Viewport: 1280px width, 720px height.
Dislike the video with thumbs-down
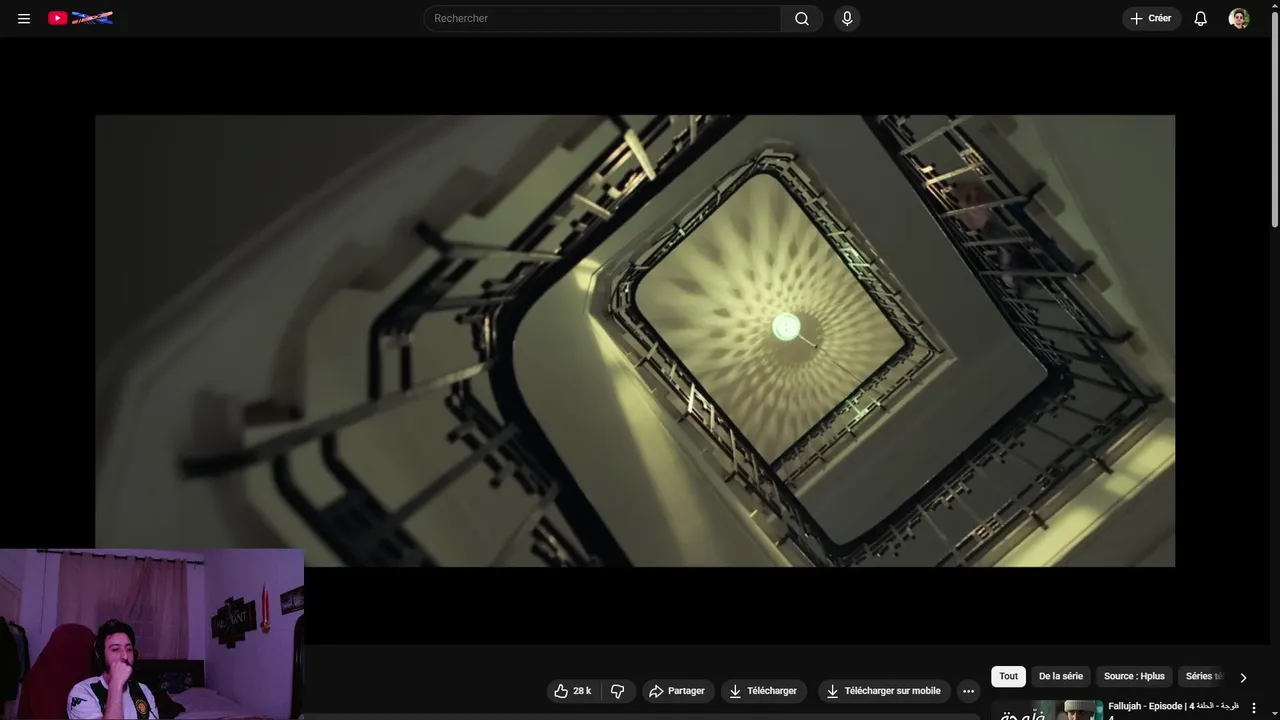click(x=617, y=691)
